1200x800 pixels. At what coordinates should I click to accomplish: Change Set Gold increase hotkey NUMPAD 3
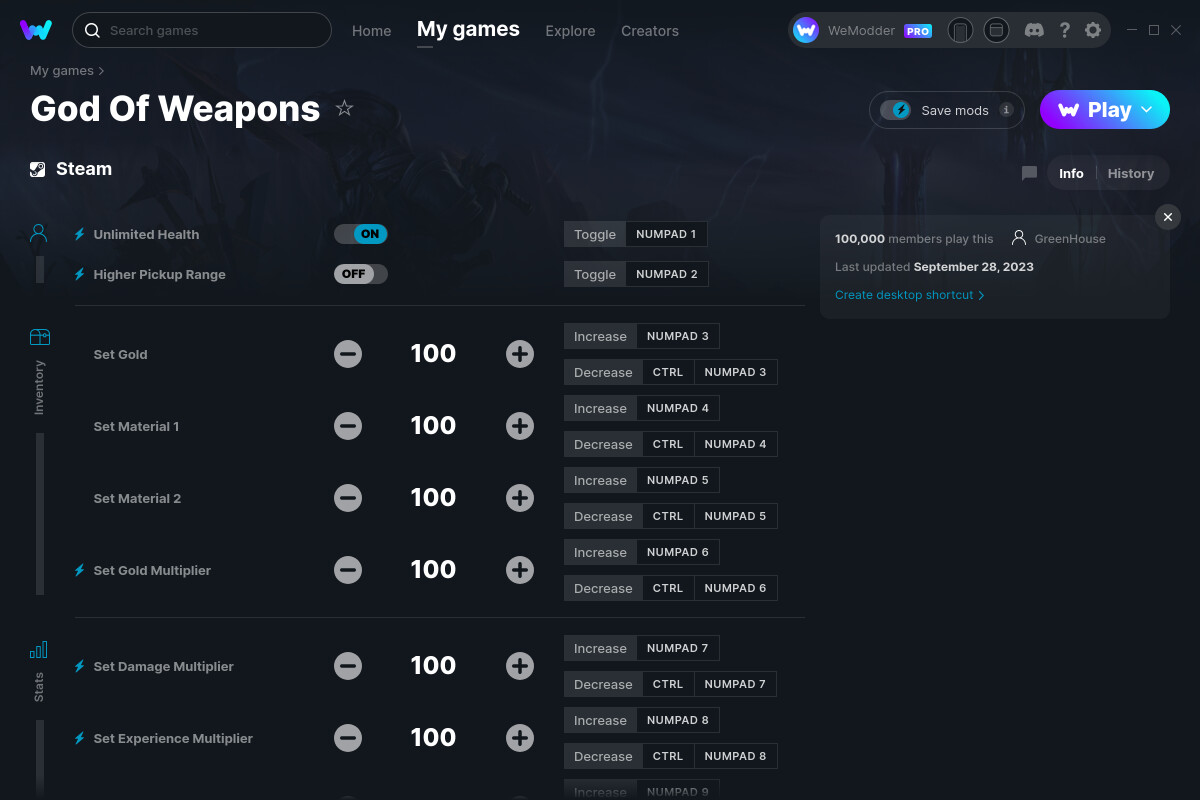(677, 336)
